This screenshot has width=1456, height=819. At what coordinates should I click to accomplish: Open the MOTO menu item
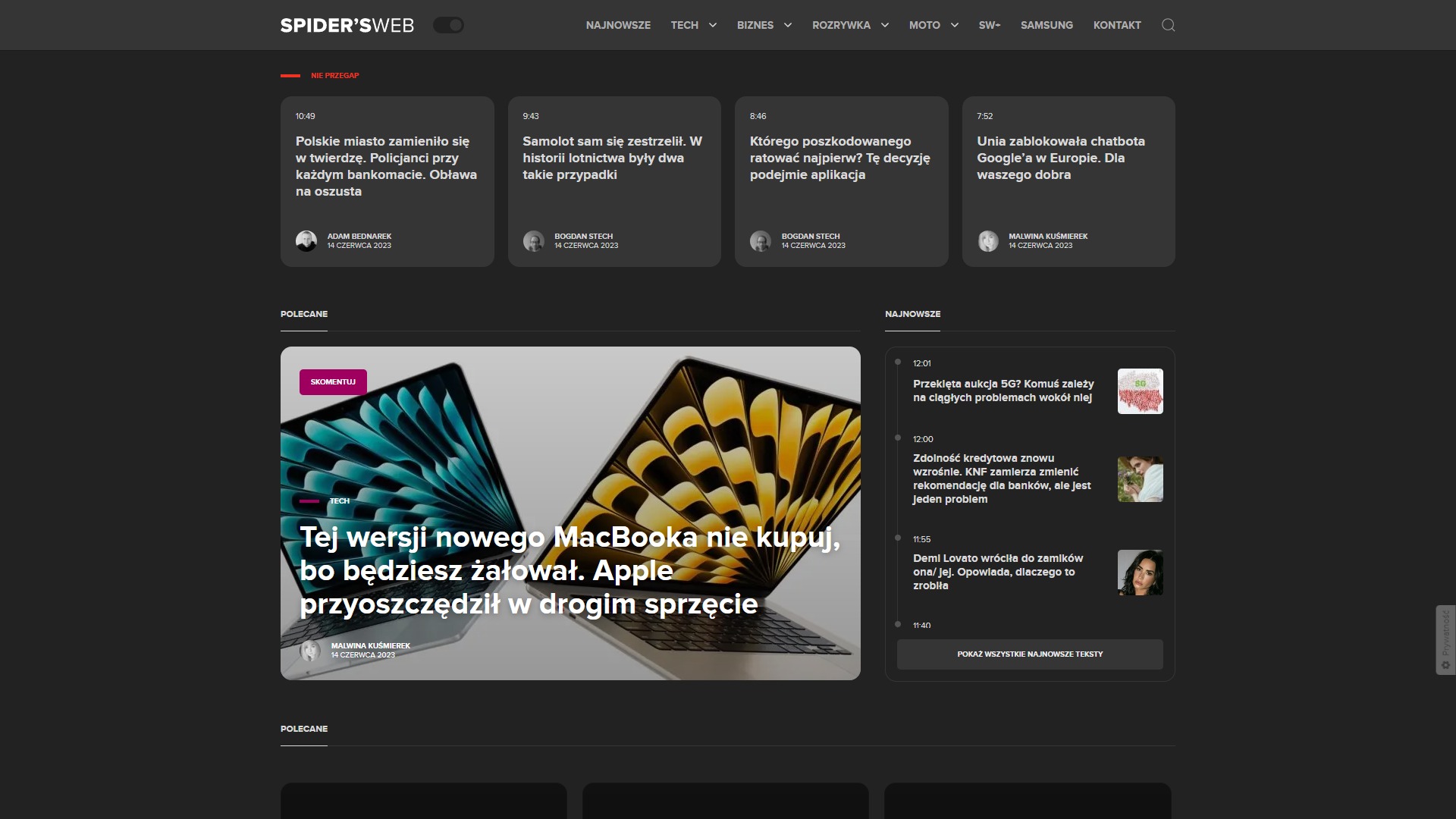click(924, 25)
